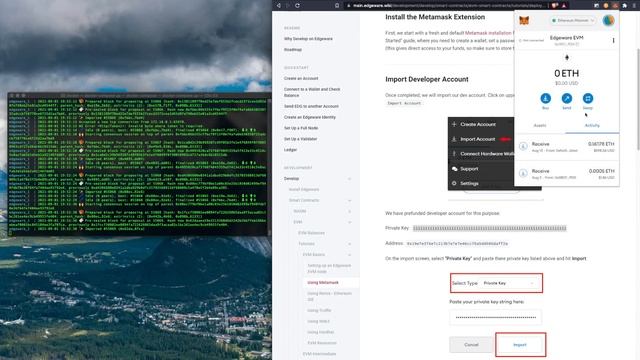Click the private key code block
Image resolution: width=640 pixels, height=360 pixels.
489,228
